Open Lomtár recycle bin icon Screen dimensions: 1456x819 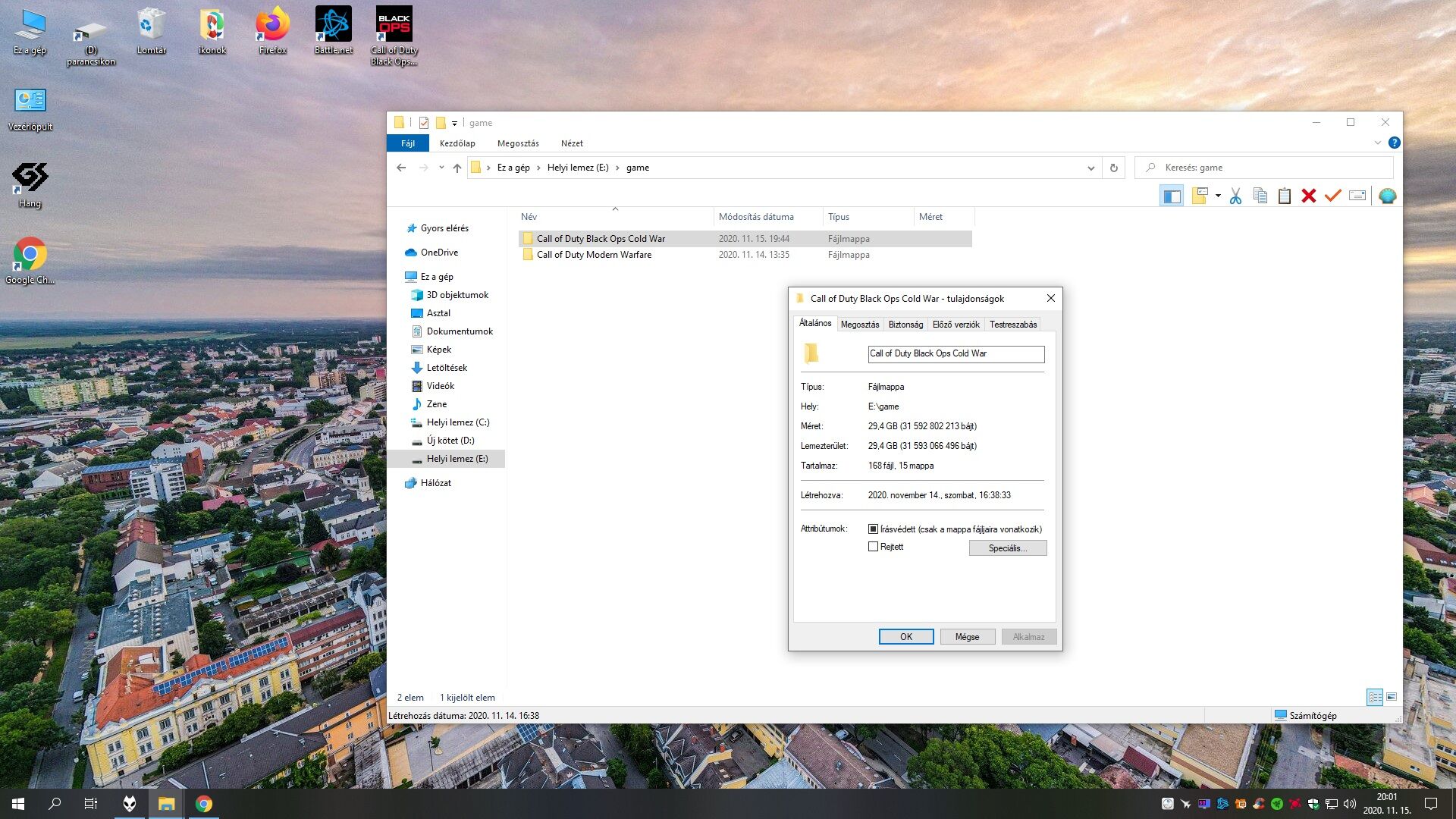coord(151,31)
